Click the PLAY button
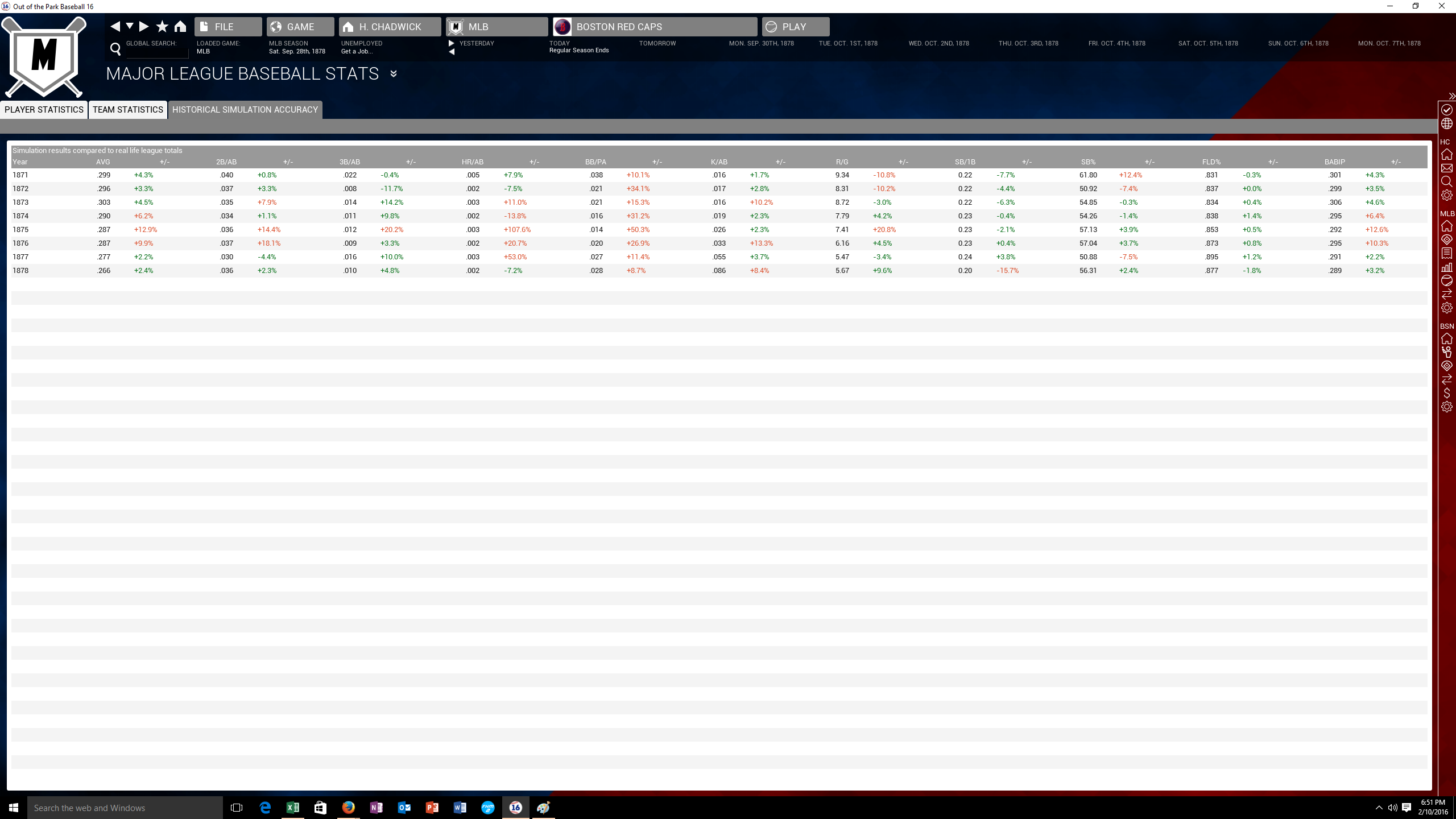The image size is (1456, 819). coord(795,27)
